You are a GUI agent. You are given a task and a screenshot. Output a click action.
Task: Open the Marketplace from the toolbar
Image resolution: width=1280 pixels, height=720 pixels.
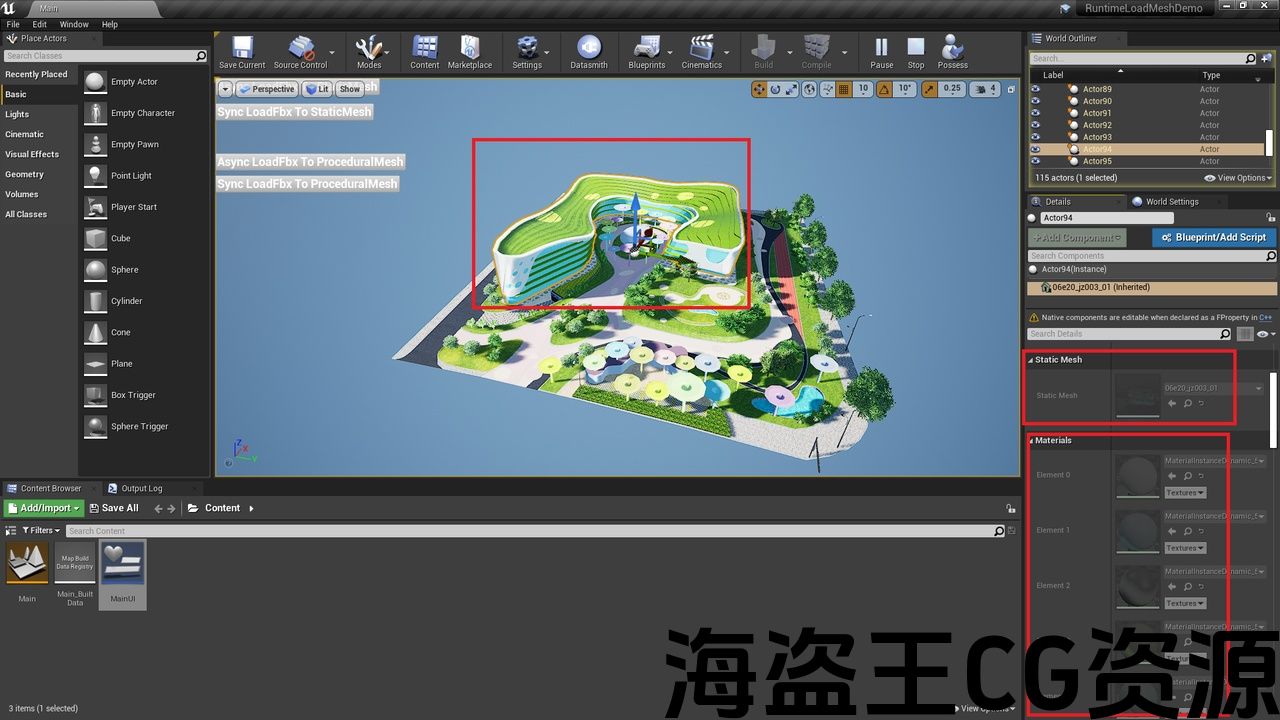point(469,52)
